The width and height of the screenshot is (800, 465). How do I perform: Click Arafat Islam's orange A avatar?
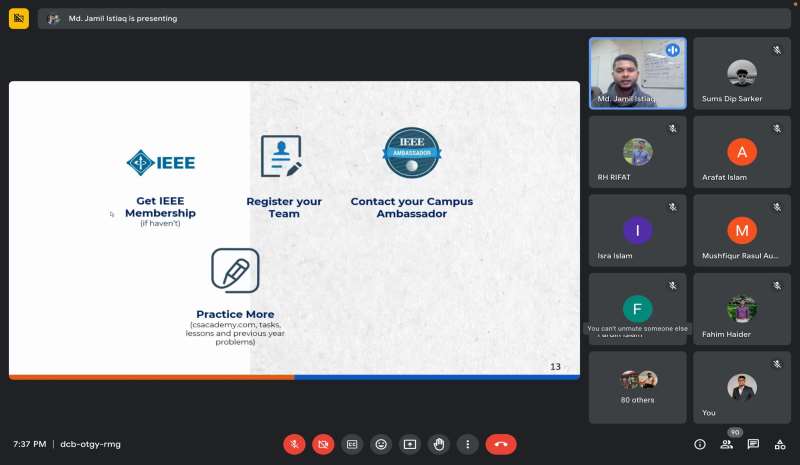coord(742,152)
